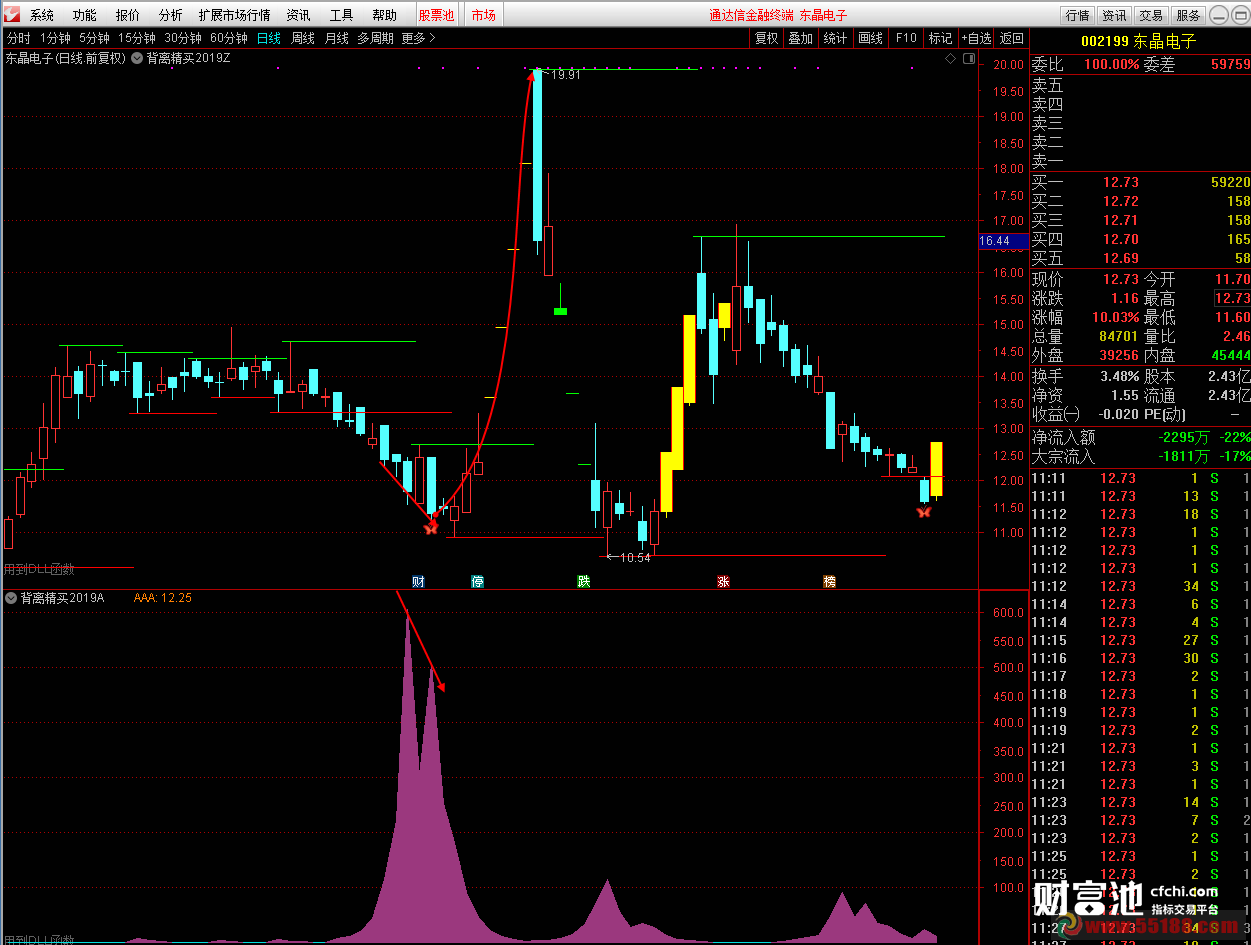Add stock with the +自选 button
Image resolution: width=1251 pixels, height=945 pixels.
[x=977, y=38]
